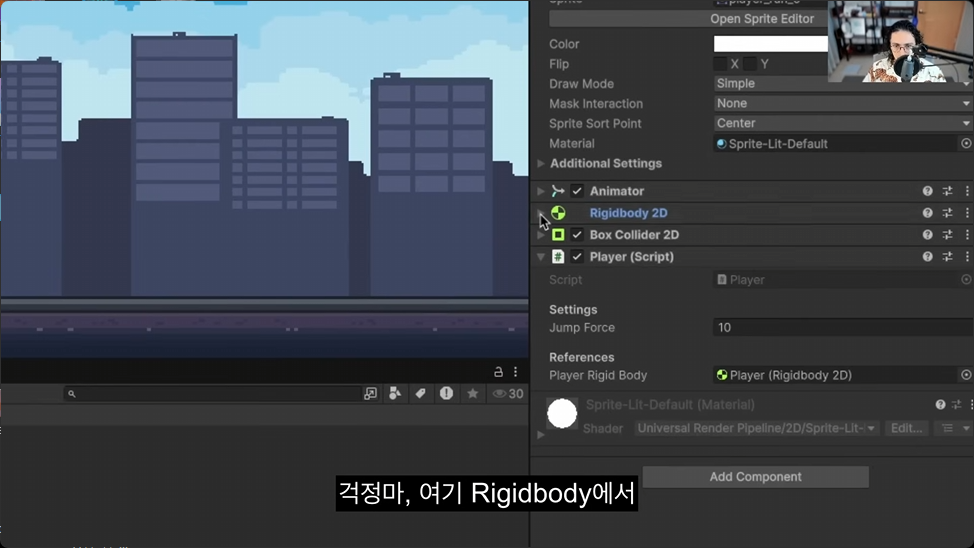Open Rigidbody 2D presets icon
The height and width of the screenshot is (548, 974).
pyautogui.click(x=947, y=213)
